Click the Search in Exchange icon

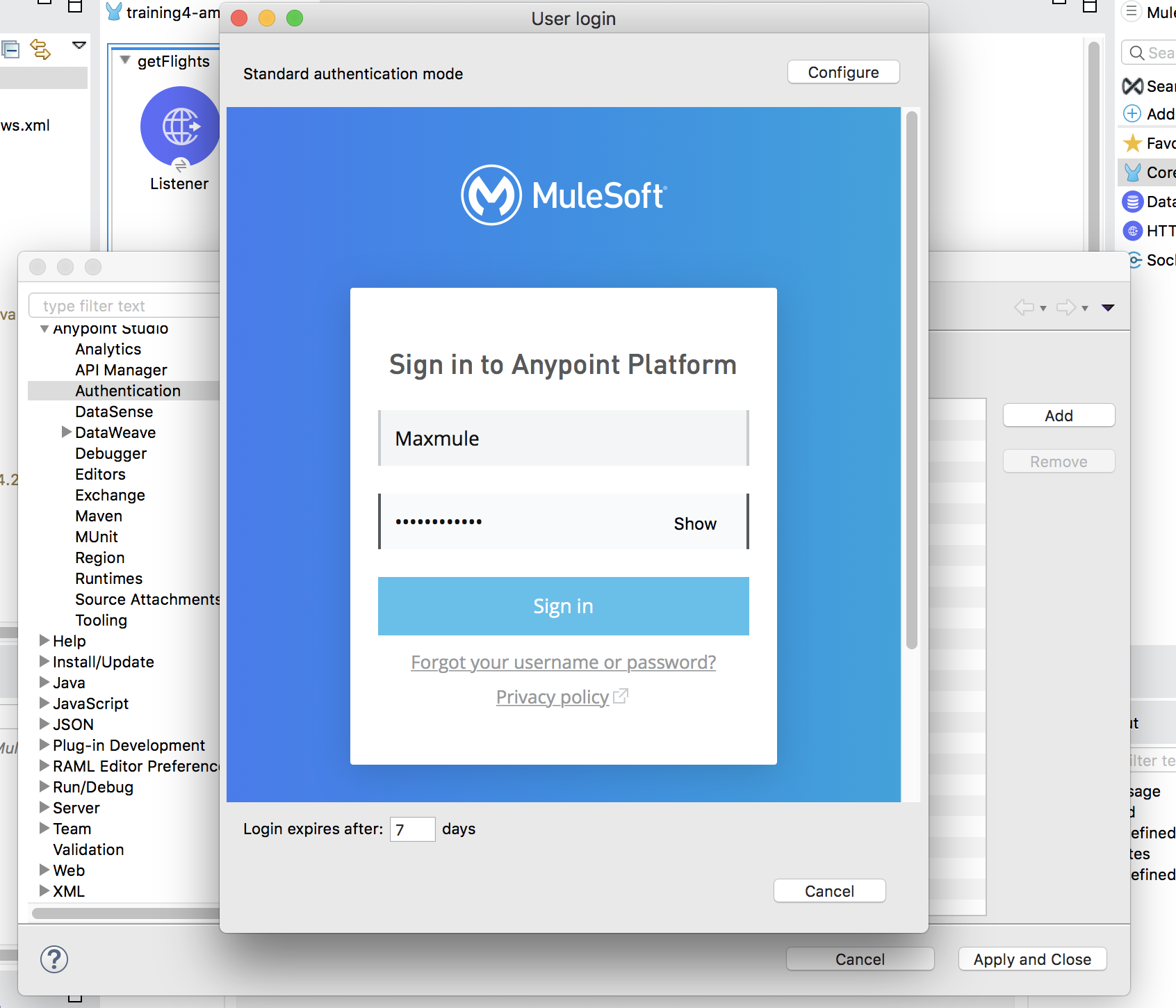(1132, 86)
